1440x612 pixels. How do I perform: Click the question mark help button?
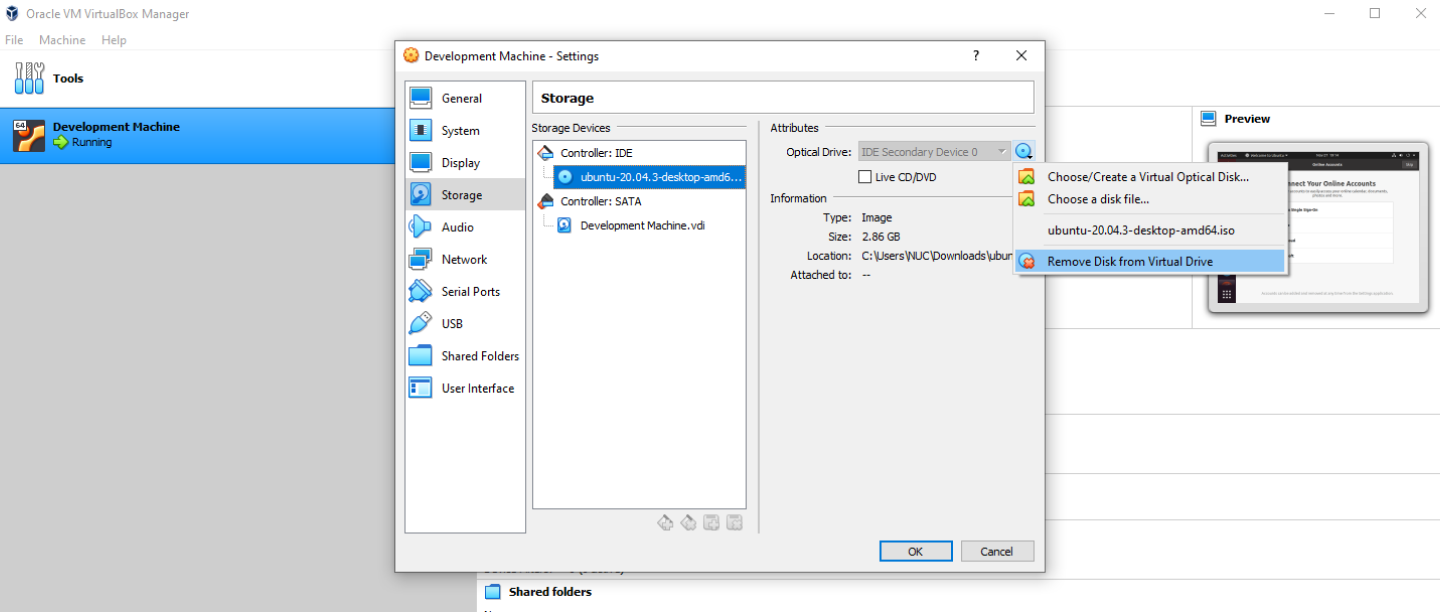976,56
